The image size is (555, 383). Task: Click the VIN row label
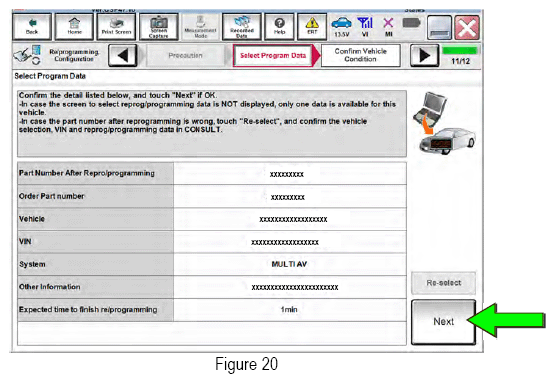25,241
